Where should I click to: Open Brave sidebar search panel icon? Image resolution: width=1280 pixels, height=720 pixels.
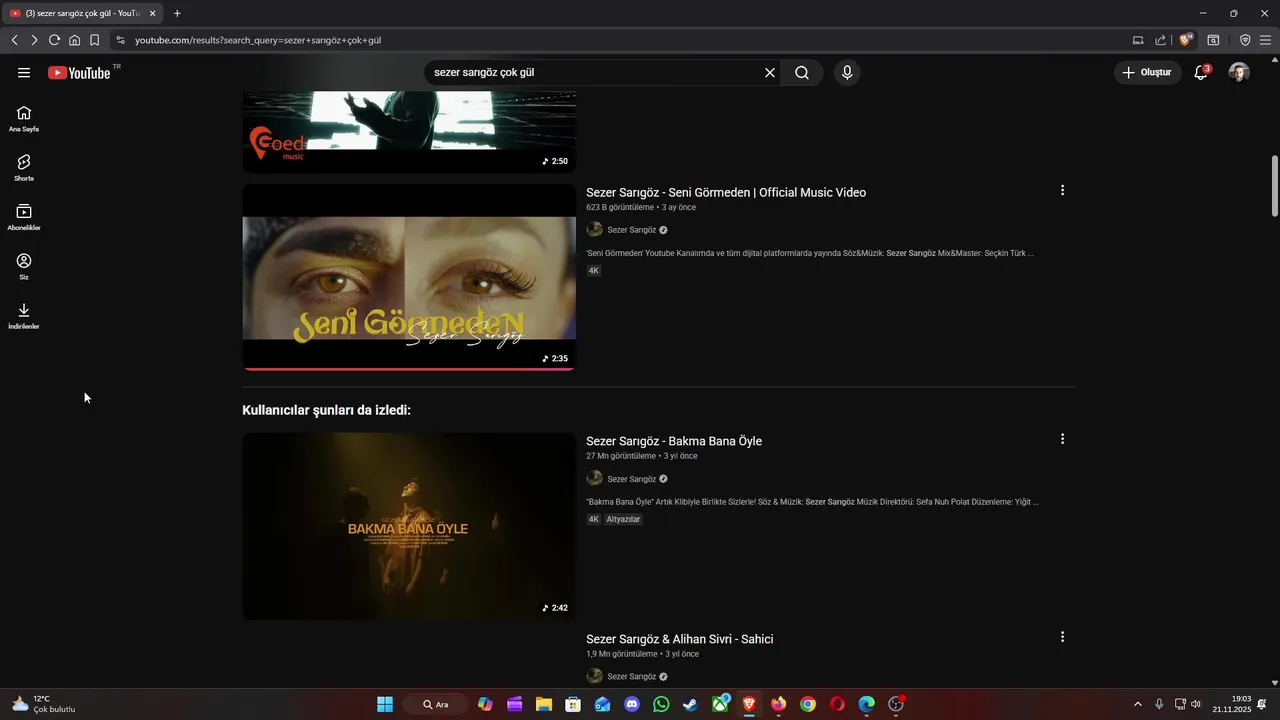pos(1213,40)
